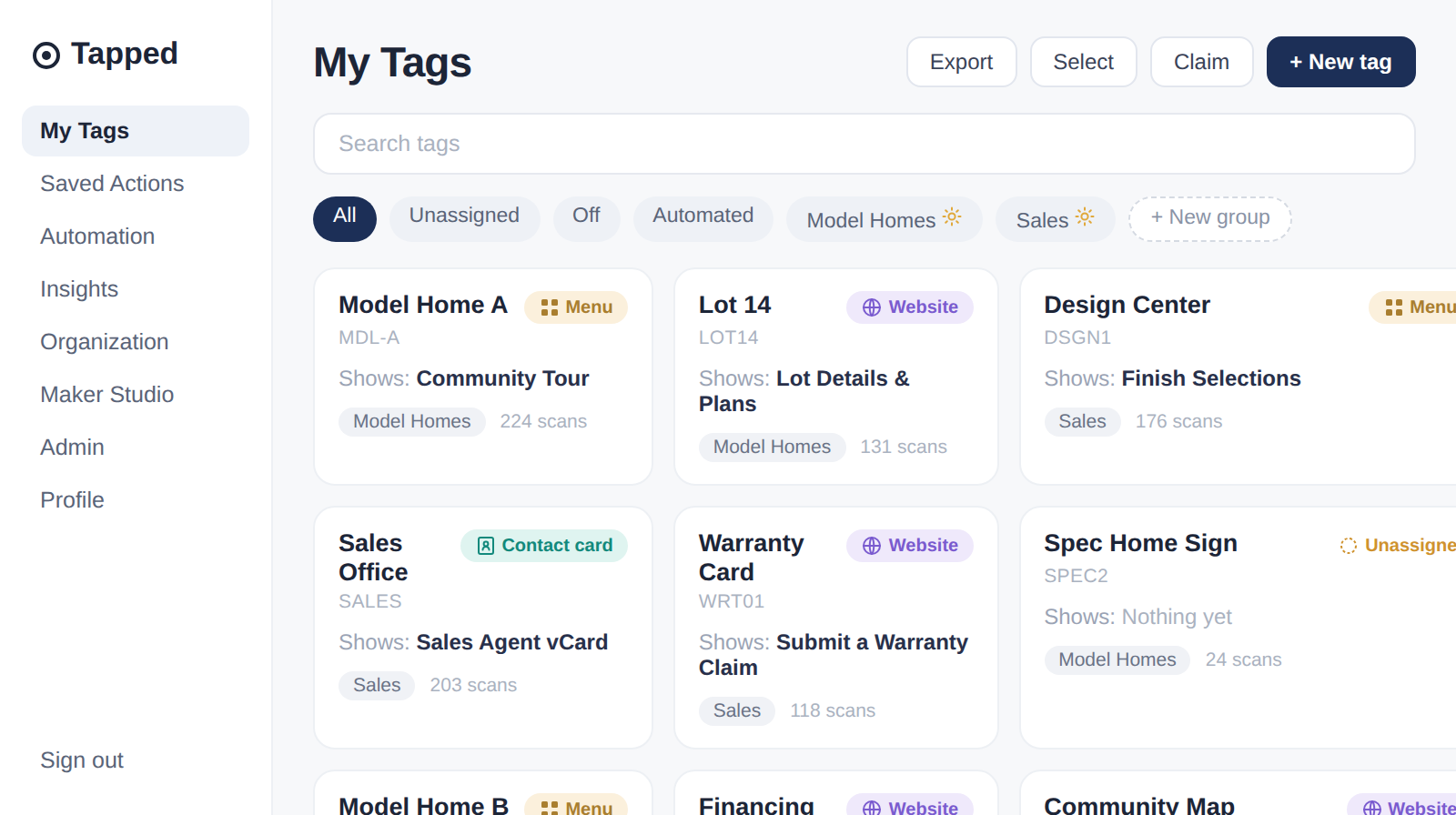This screenshot has width=1456, height=815.
Task: Open Organization settings
Action: [136, 342]
